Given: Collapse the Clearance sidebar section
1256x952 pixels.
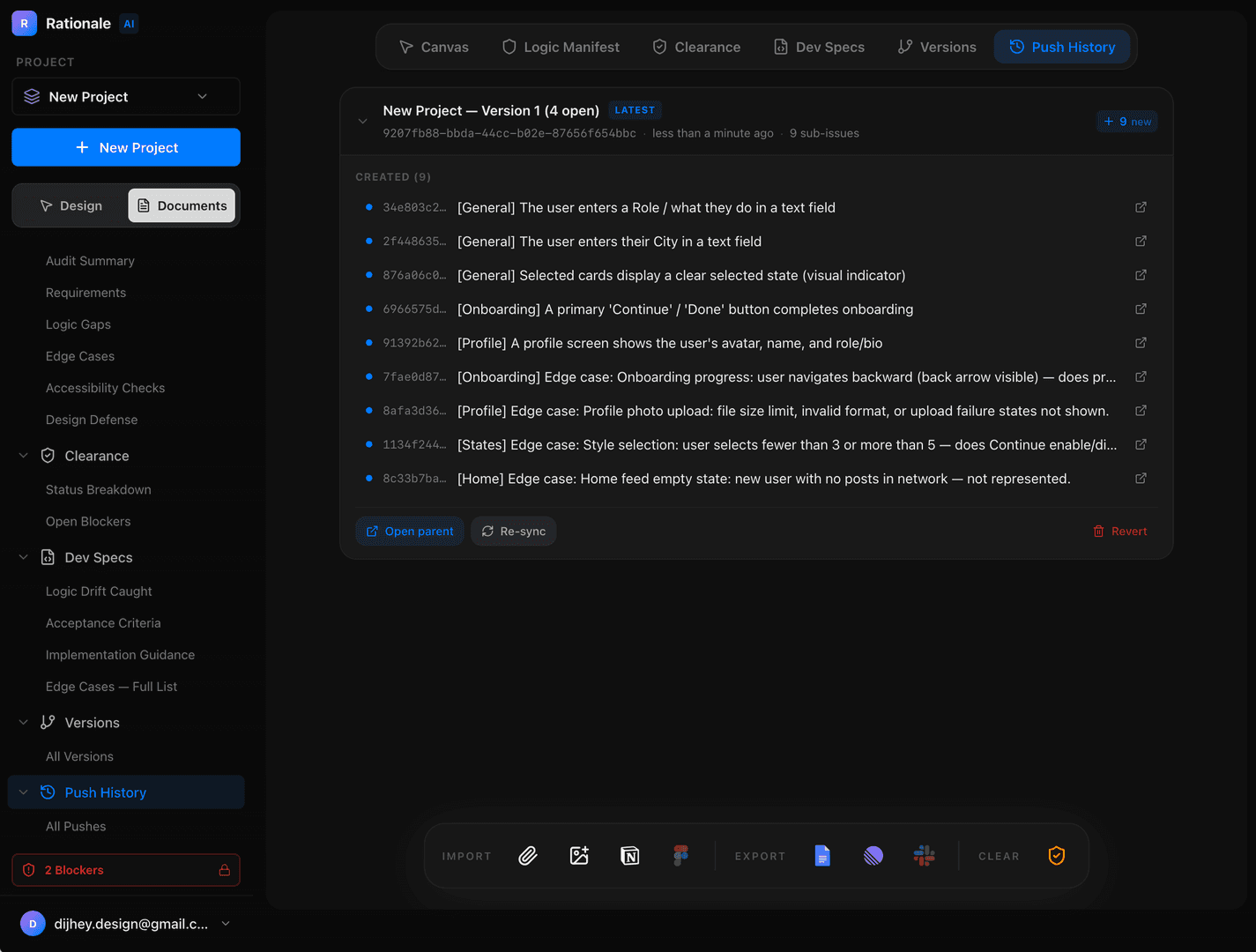Looking at the screenshot, I should (24, 456).
